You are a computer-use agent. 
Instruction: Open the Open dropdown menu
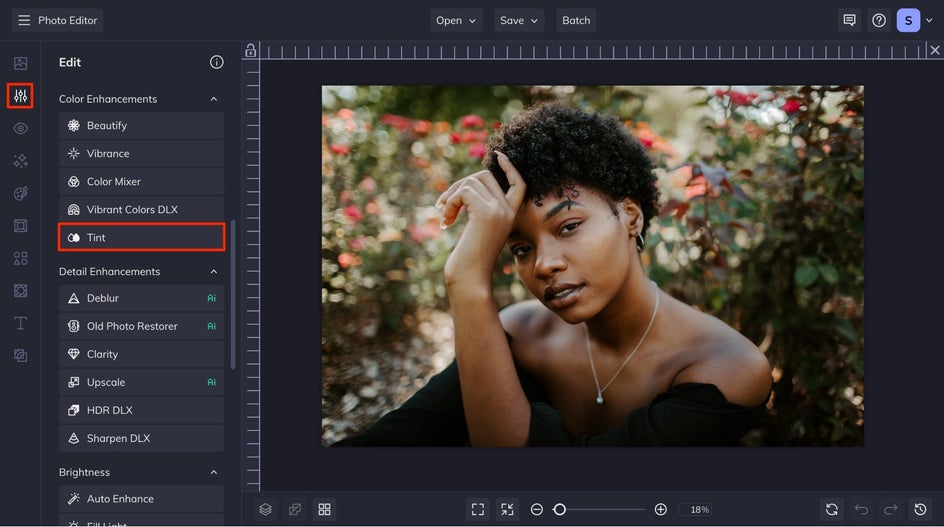point(456,20)
